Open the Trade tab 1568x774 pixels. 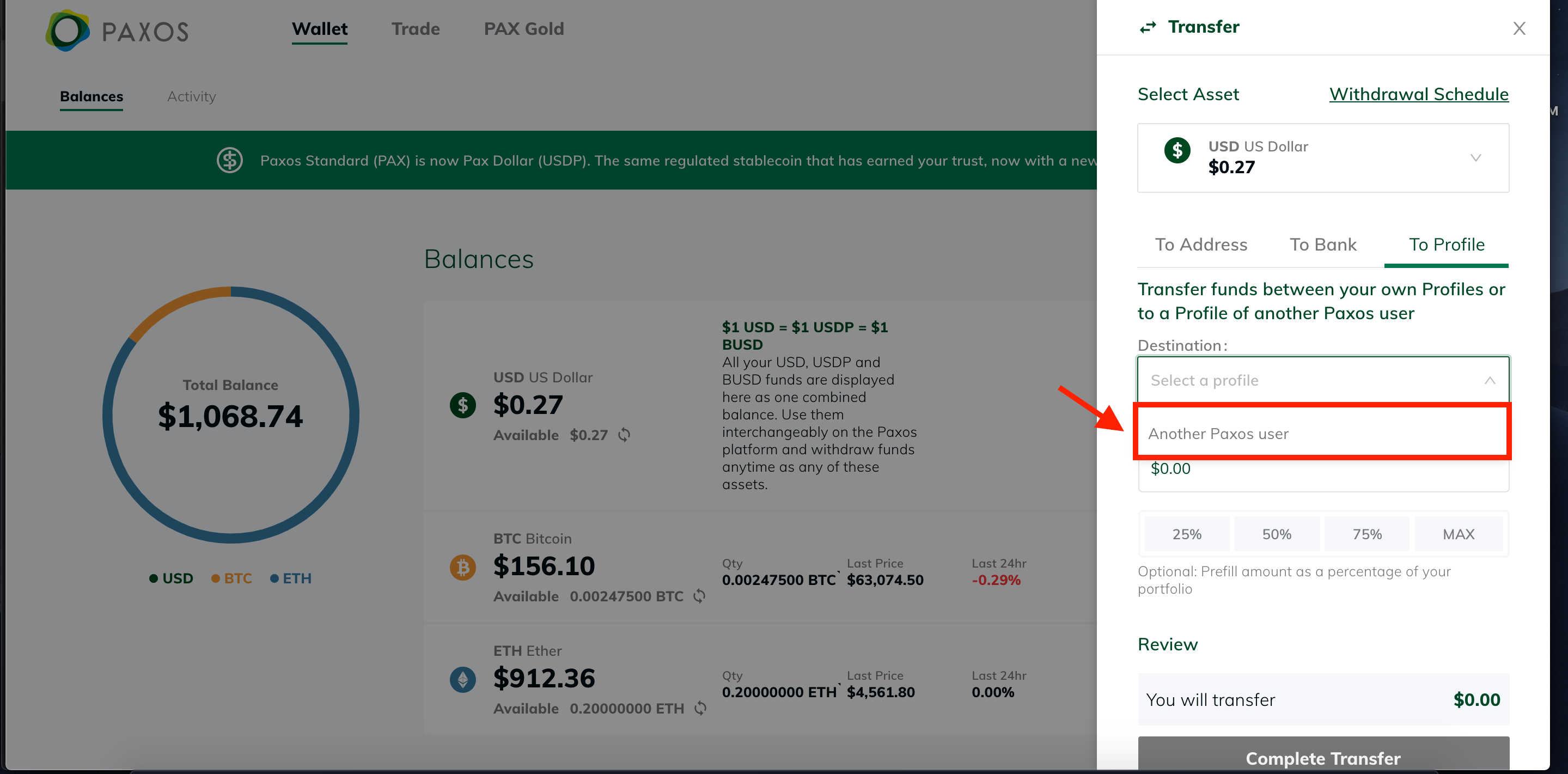[x=416, y=29]
